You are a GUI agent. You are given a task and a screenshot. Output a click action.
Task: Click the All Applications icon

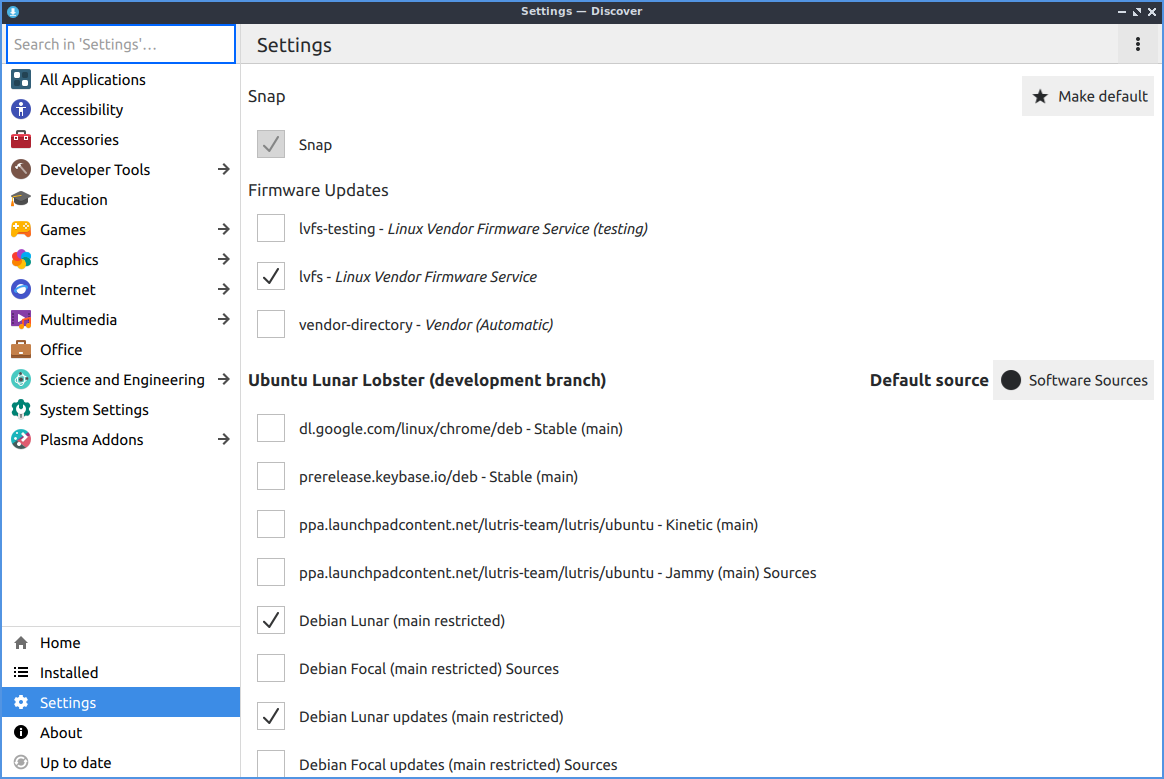(21, 80)
